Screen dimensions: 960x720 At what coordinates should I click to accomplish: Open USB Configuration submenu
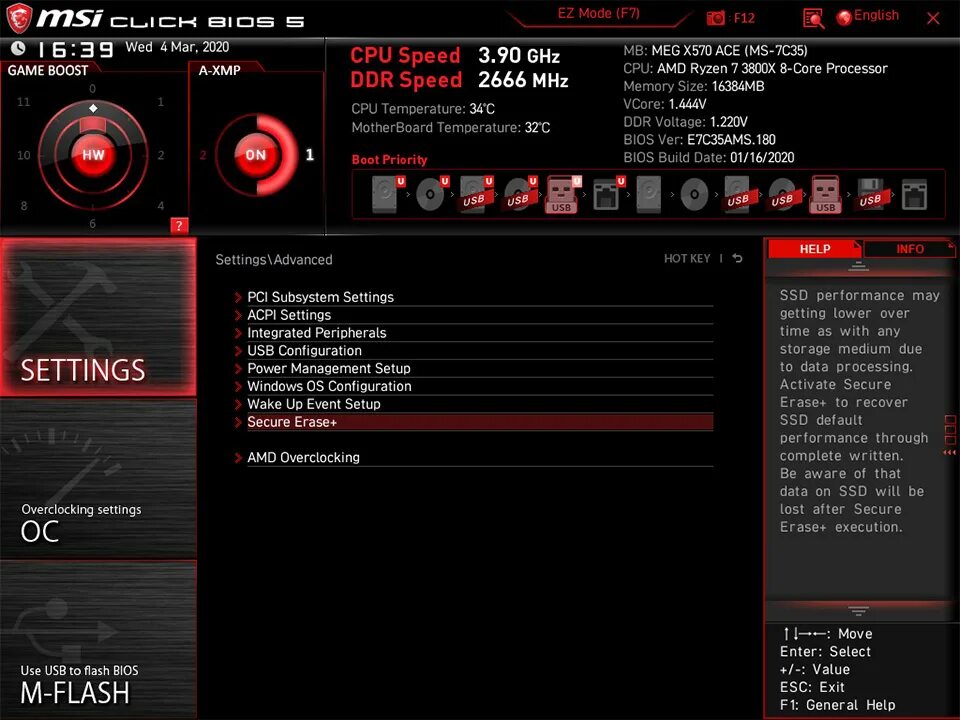474,350
